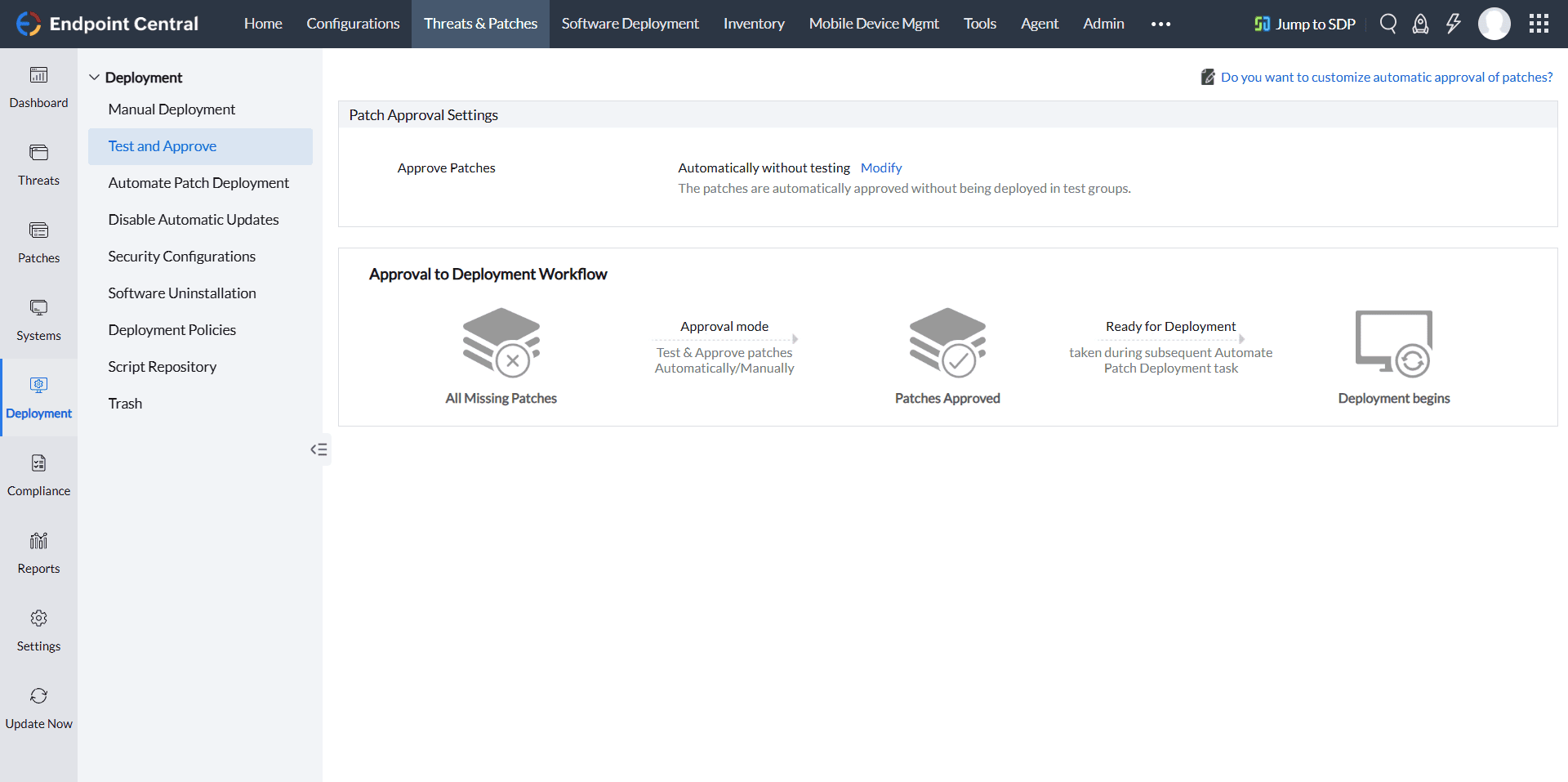Open the Software Deployment tab

[630, 24]
